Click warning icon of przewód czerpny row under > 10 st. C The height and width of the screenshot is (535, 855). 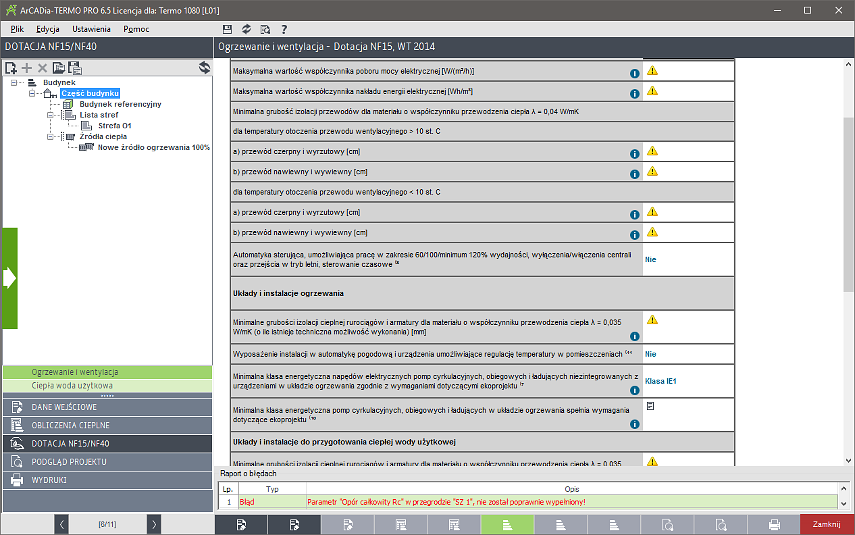point(652,151)
